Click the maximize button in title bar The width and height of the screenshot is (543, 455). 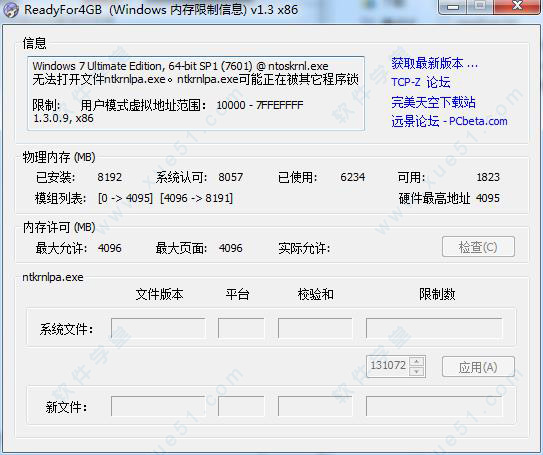[x=480, y=6]
